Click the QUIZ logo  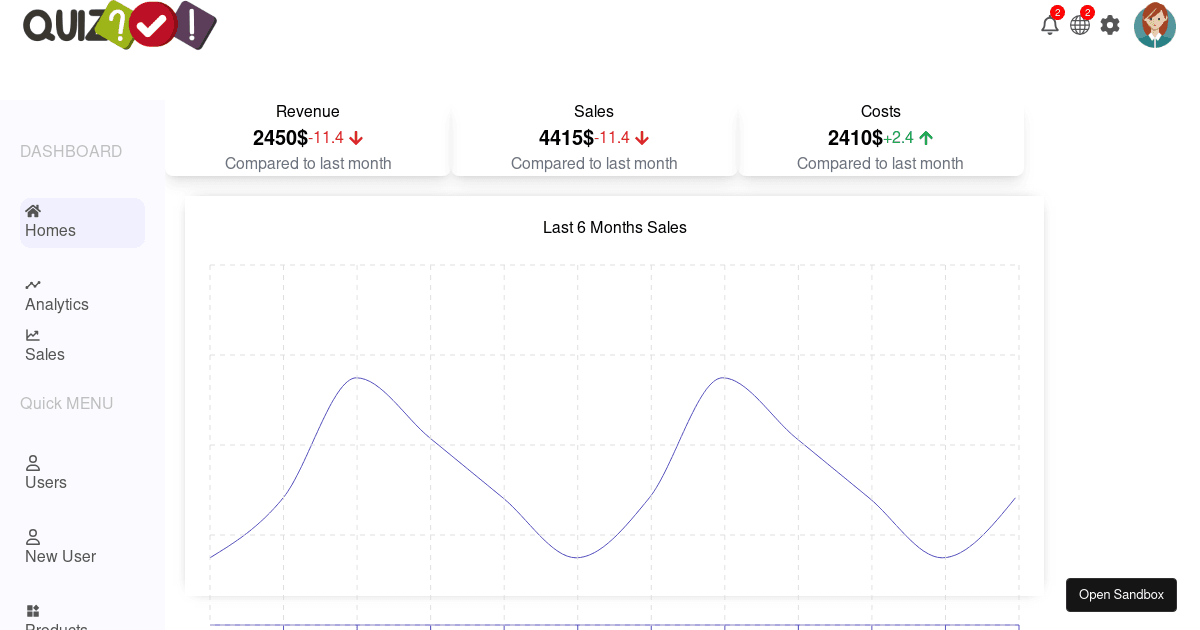[x=119, y=25]
